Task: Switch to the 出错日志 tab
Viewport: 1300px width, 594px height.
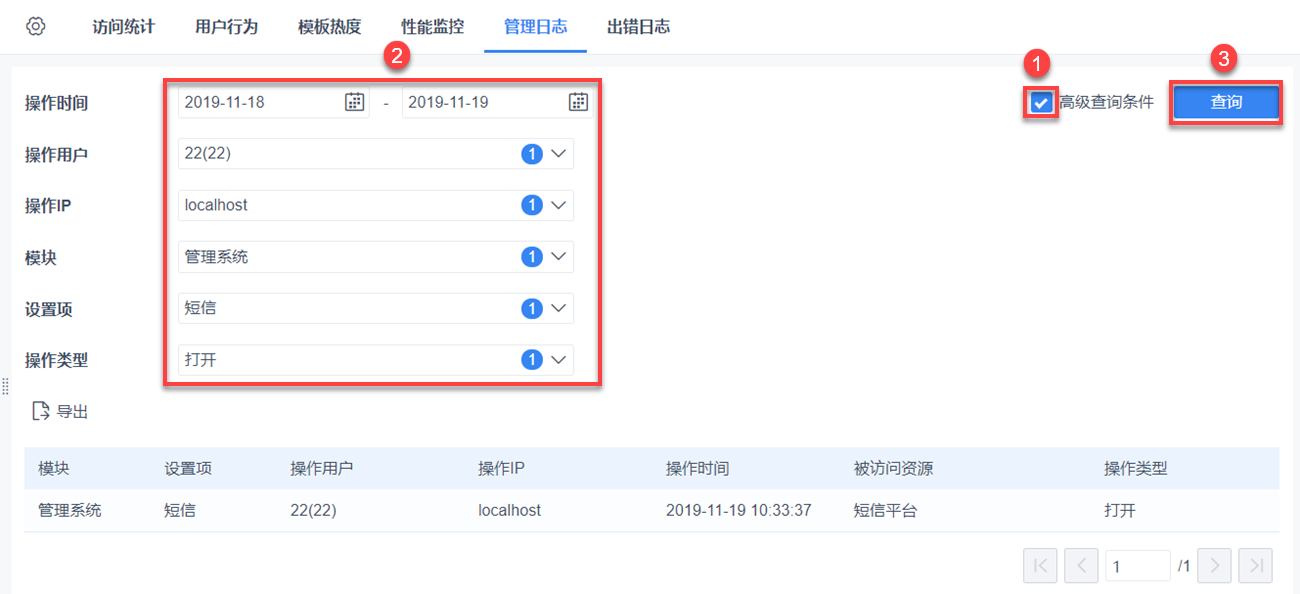Action: coord(639,27)
